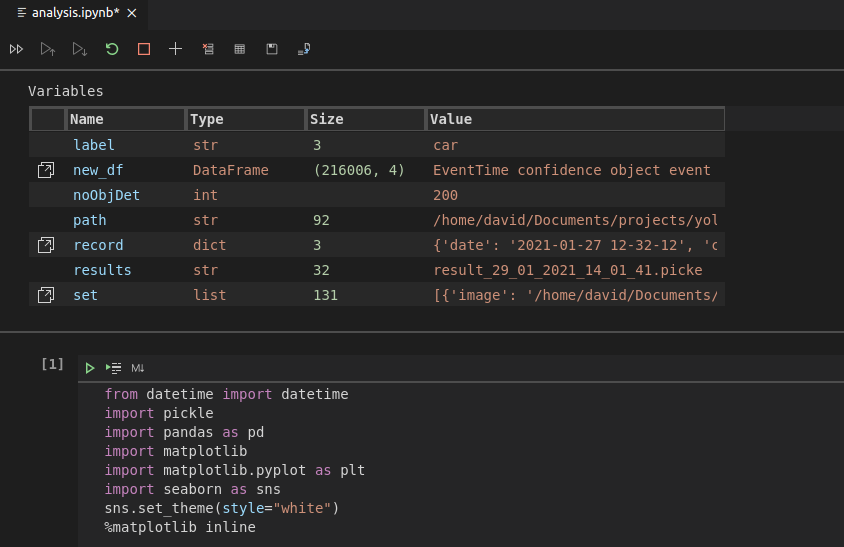The height and width of the screenshot is (547, 844).
Task: Convert cell to Markdown via M↓ icon
Action: [138, 368]
